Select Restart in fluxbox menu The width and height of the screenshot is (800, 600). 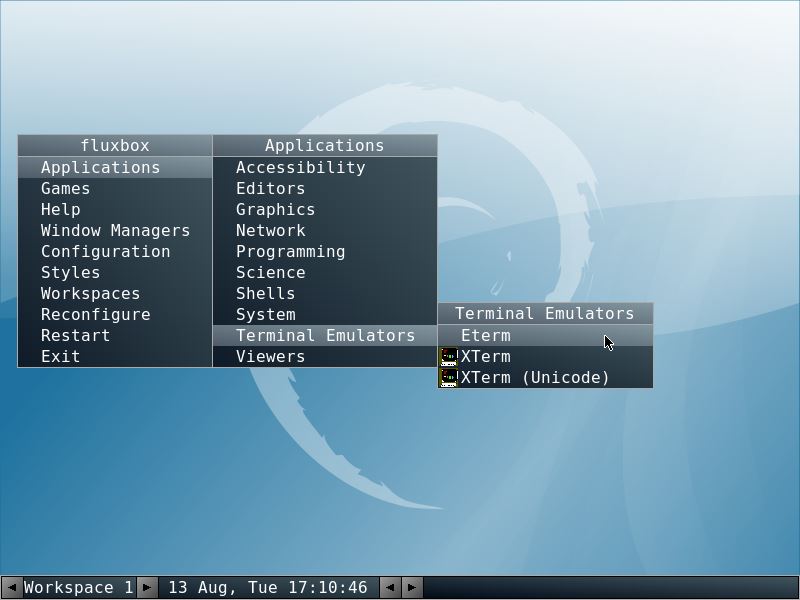click(x=115, y=335)
